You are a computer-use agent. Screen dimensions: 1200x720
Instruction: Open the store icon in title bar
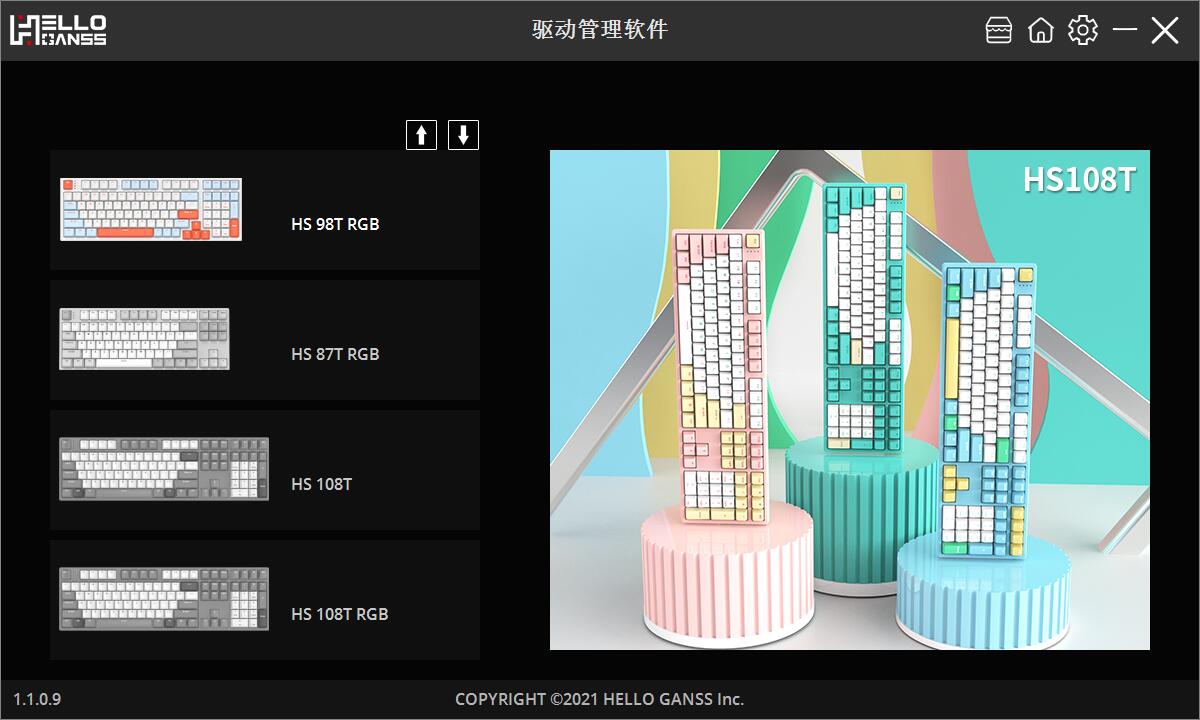(x=999, y=30)
